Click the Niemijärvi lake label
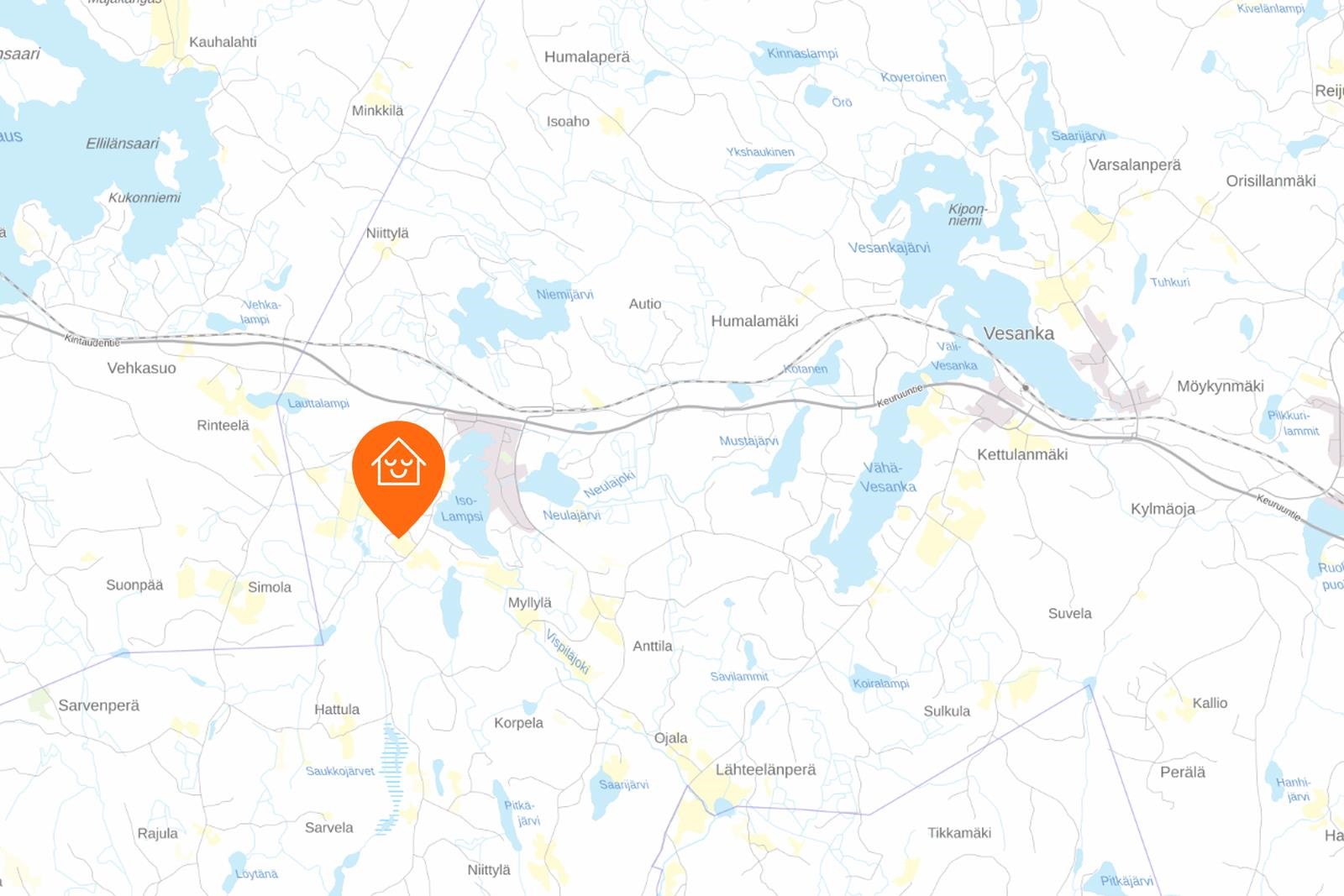Viewport: 1344px width, 896px height. [564, 295]
